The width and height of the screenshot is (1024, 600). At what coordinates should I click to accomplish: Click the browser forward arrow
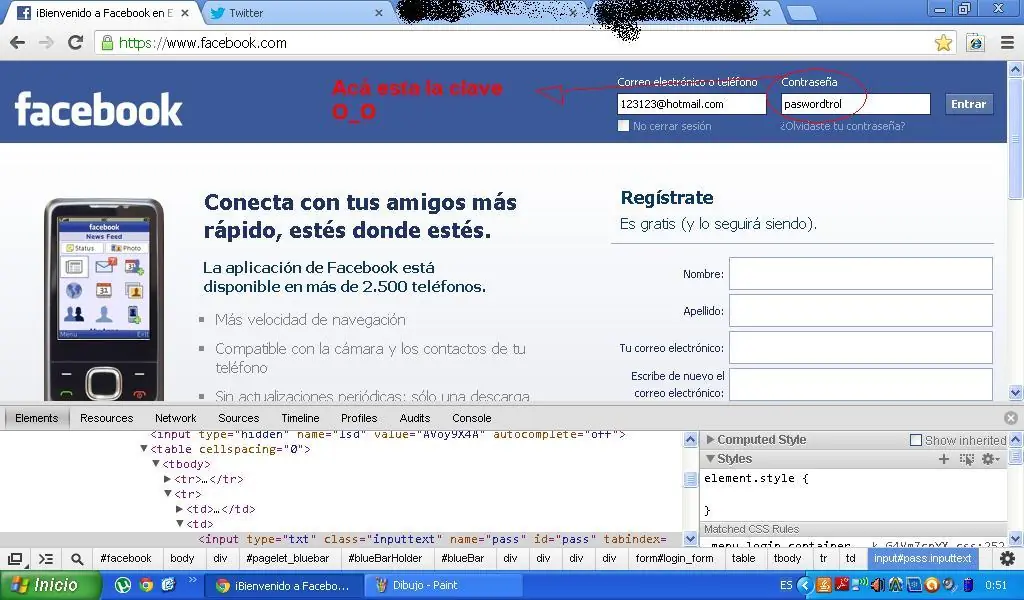click(x=46, y=43)
